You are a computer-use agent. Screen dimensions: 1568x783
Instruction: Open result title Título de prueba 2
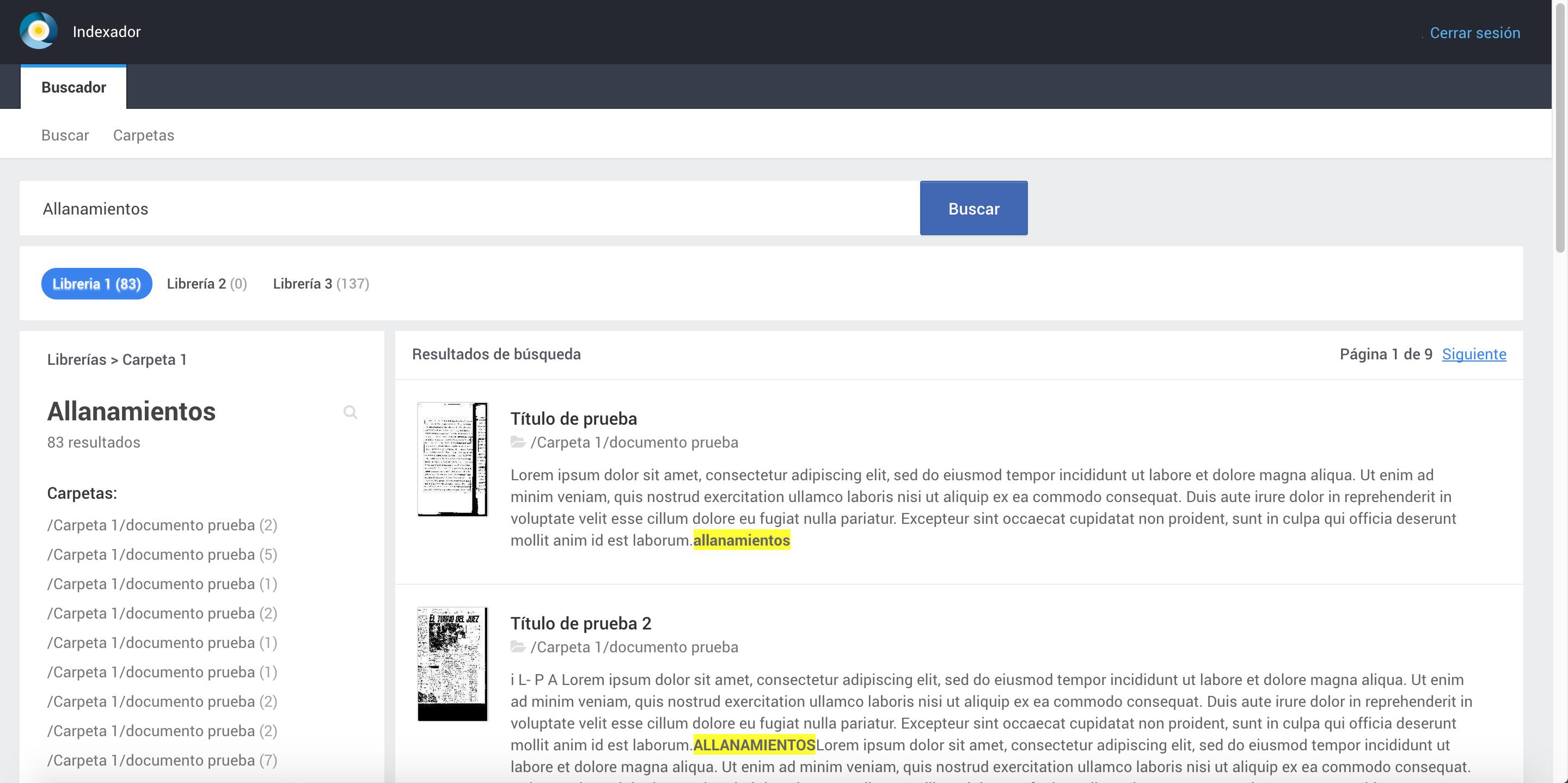[581, 623]
